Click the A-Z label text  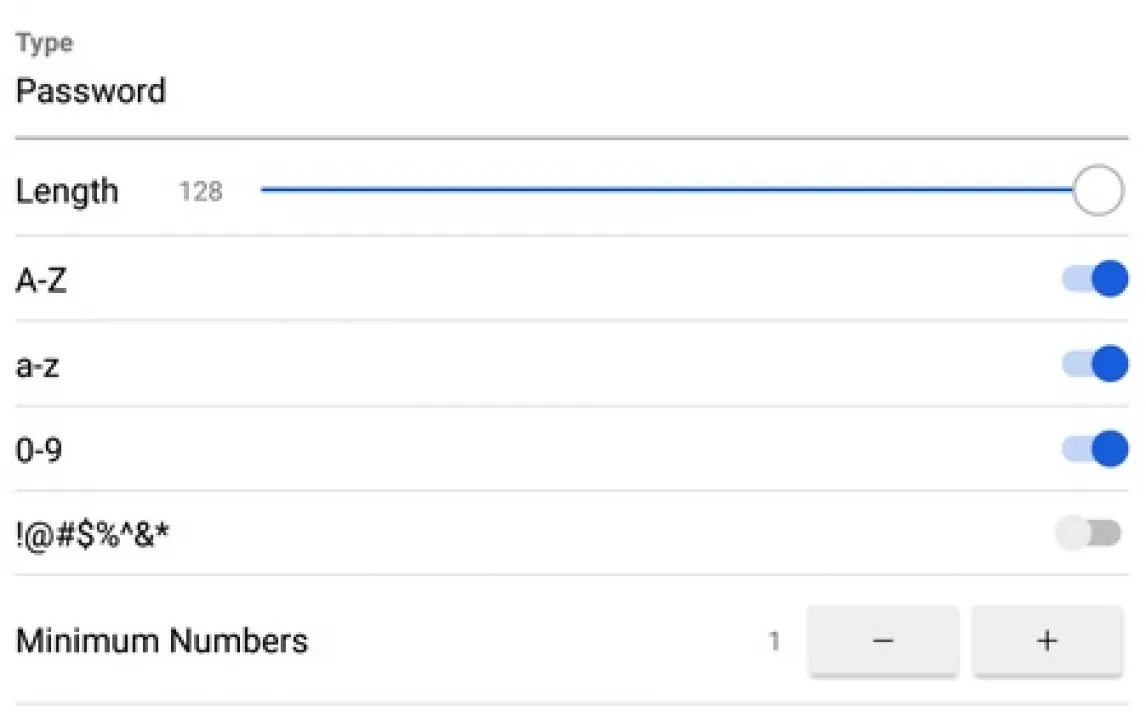pyautogui.click(x=41, y=281)
